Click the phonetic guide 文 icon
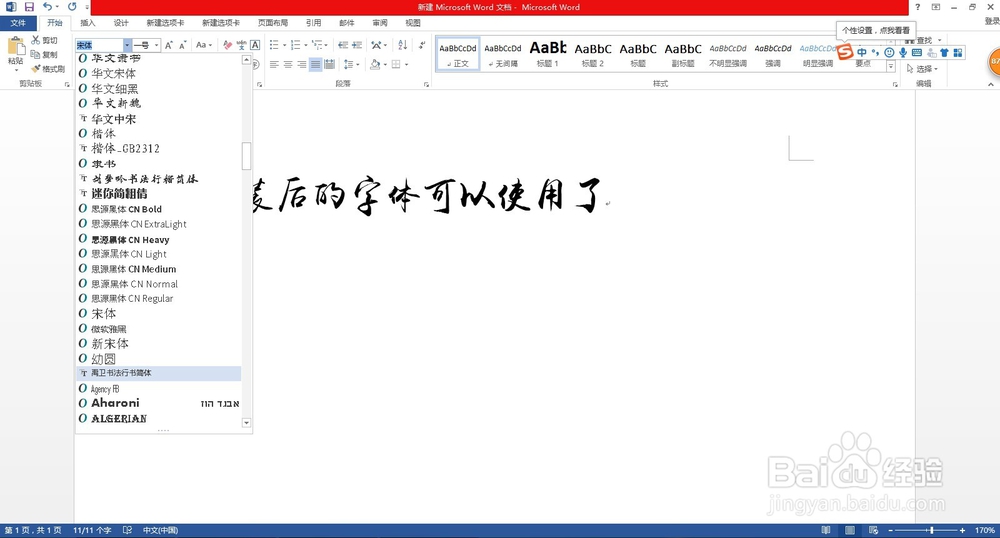The width and height of the screenshot is (1000, 538). [241, 45]
